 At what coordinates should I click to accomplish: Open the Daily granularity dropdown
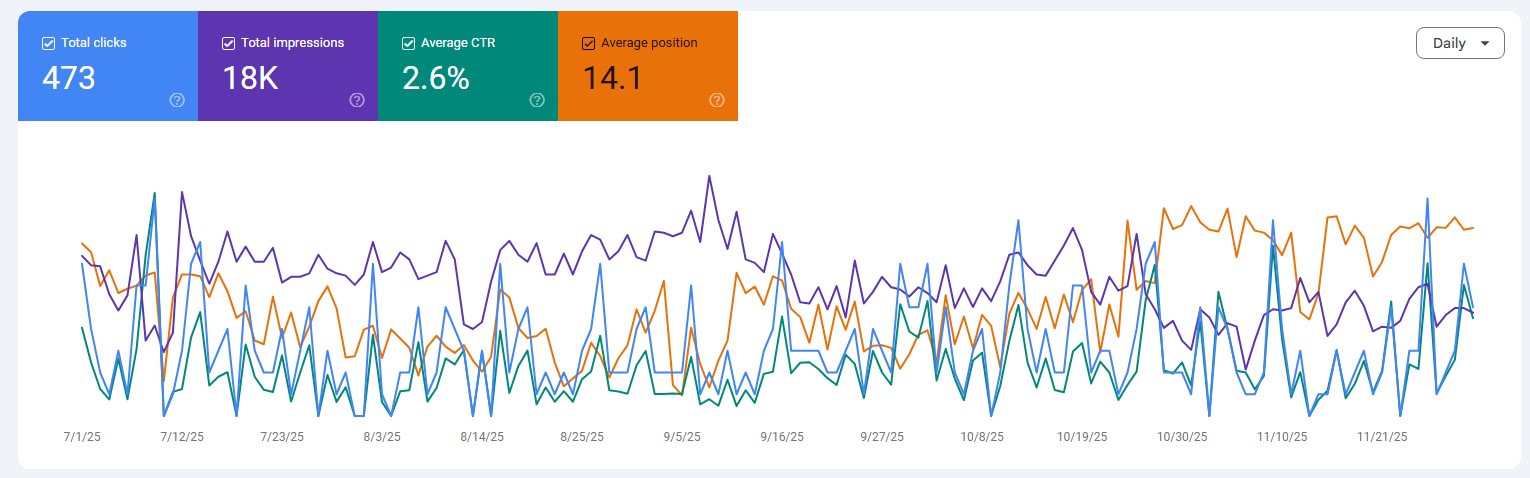click(x=1460, y=43)
